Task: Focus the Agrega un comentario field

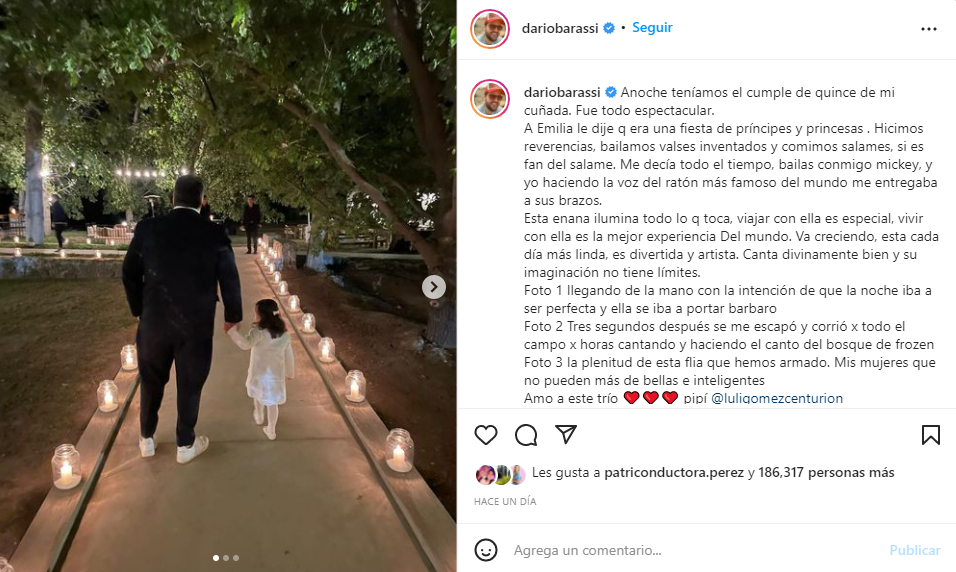Action: pyautogui.click(x=695, y=550)
